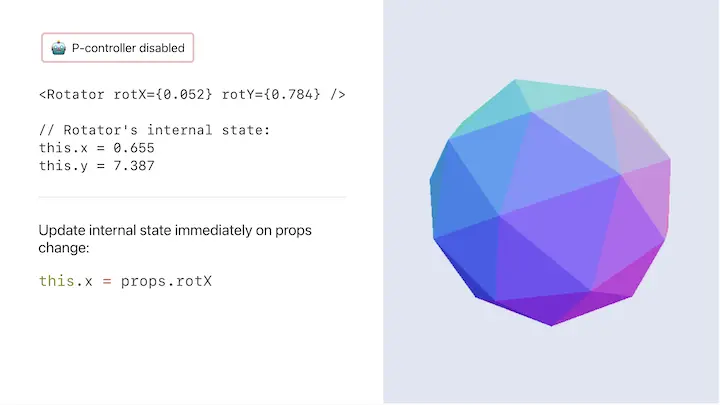Image resolution: width=720 pixels, height=405 pixels.
Task: Click the teal top face of polyhedron
Action: [x=558, y=94]
